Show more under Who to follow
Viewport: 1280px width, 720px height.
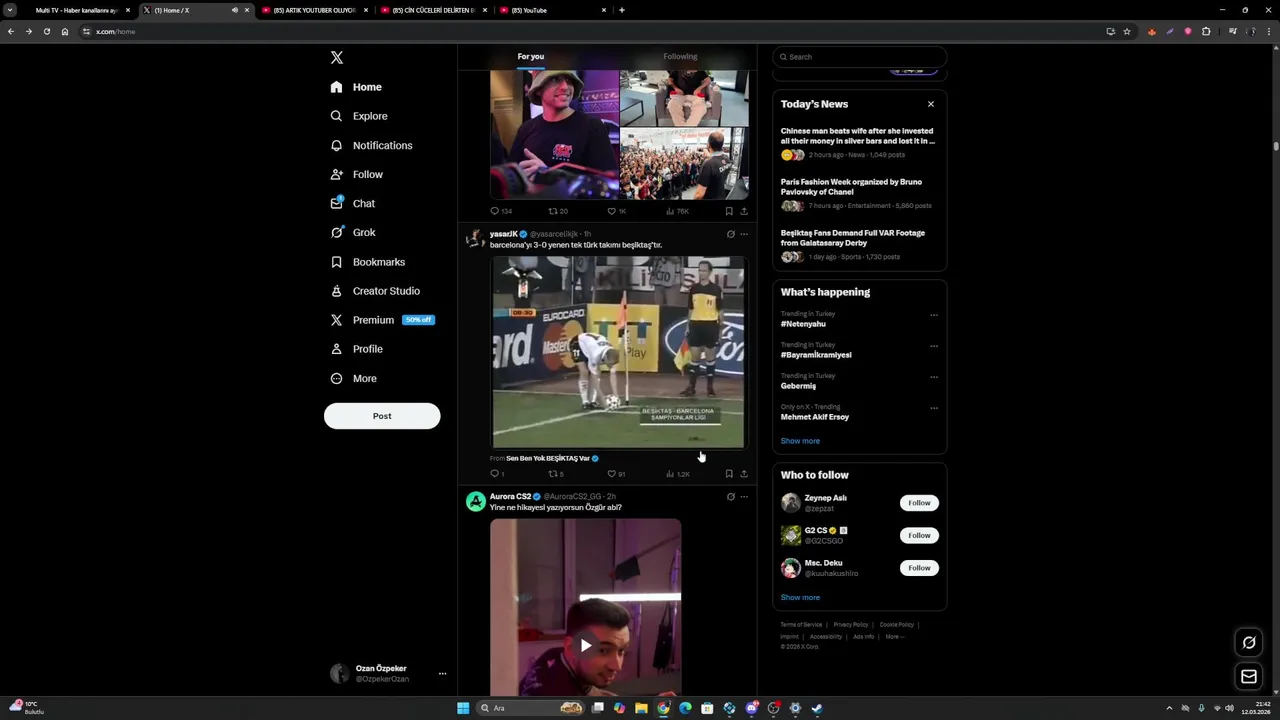coord(800,598)
